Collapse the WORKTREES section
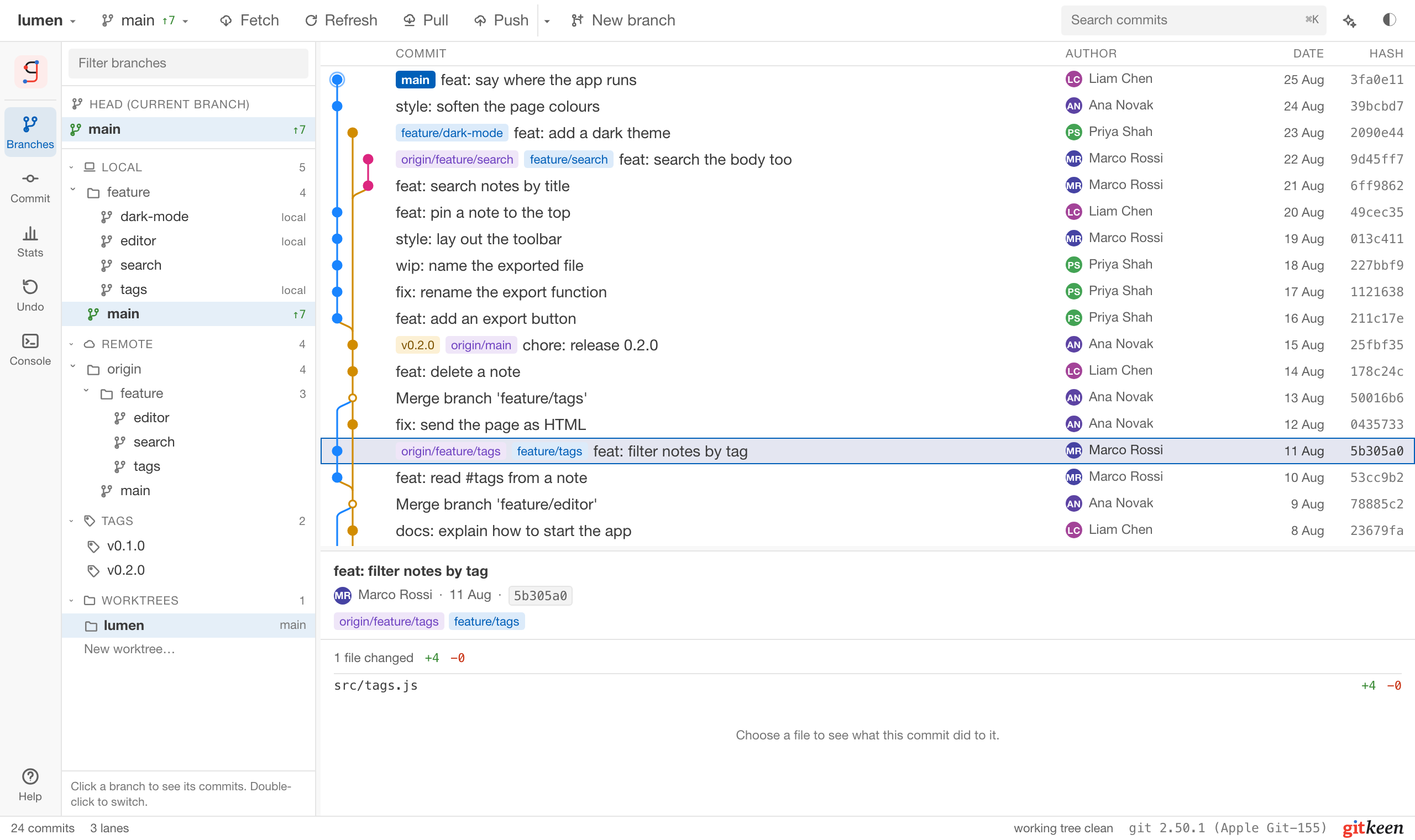The height and width of the screenshot is (840, 1415). click(71, 600)
